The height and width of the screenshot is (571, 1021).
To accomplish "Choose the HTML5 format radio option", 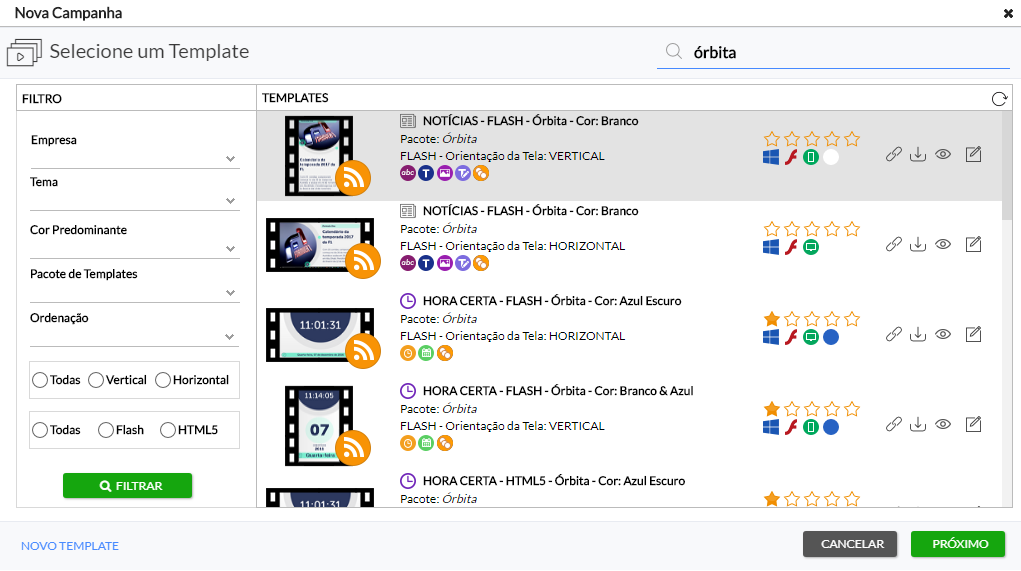I will [168, 430].
